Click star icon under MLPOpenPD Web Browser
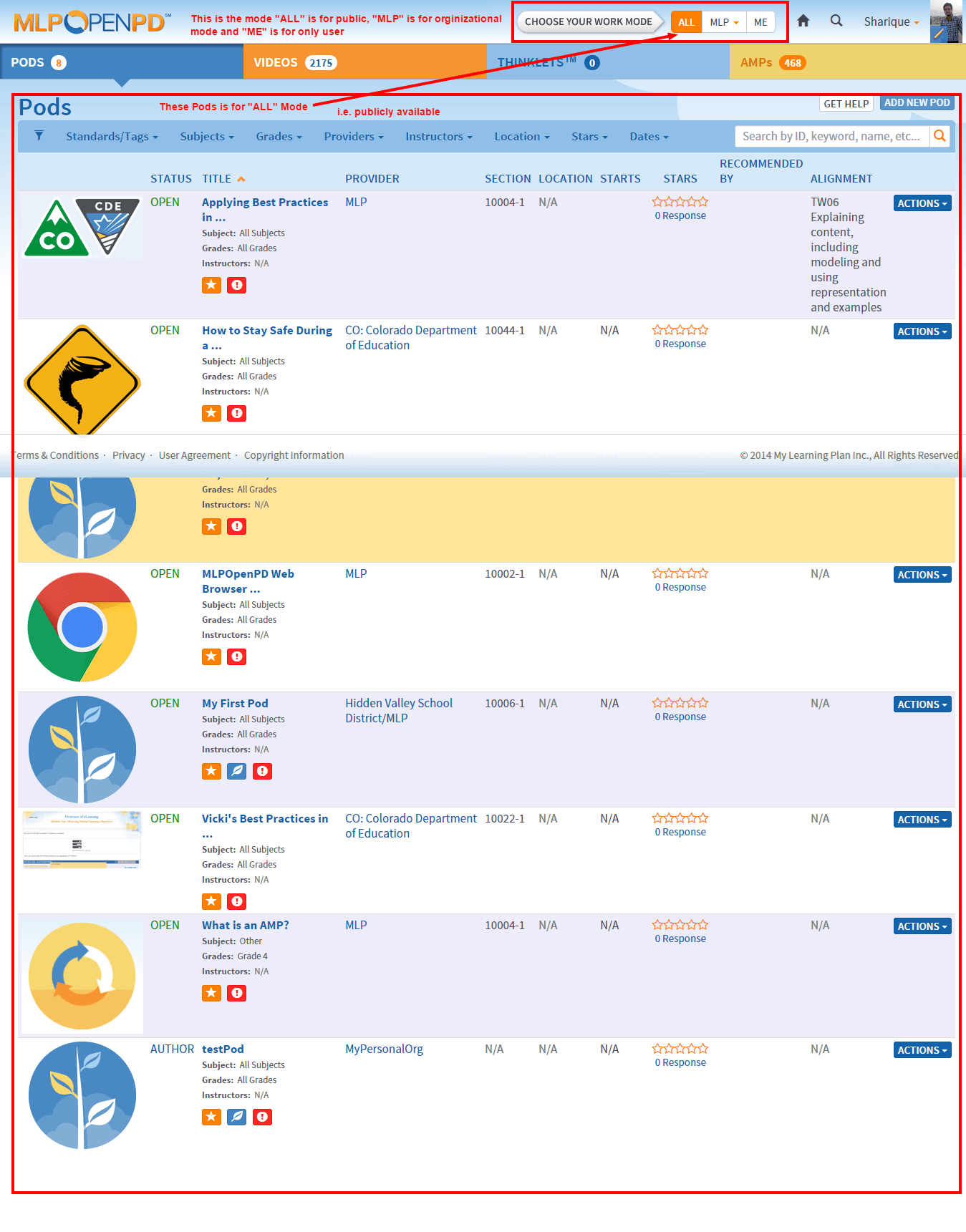Viewport: 966px width, 1232px height. pyautogui.click(x=211, y=656)
